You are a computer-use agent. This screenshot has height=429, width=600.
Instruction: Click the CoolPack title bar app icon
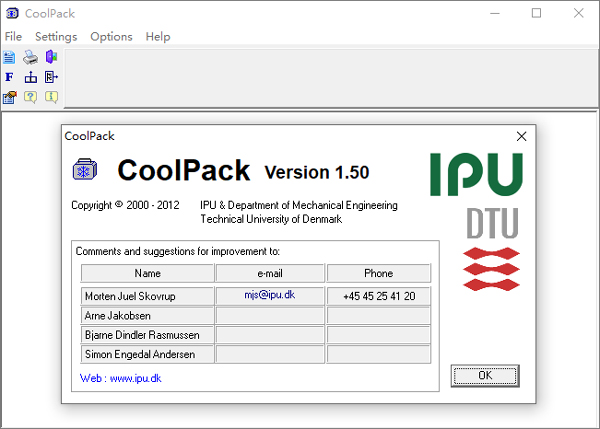[x=12, y=13]
